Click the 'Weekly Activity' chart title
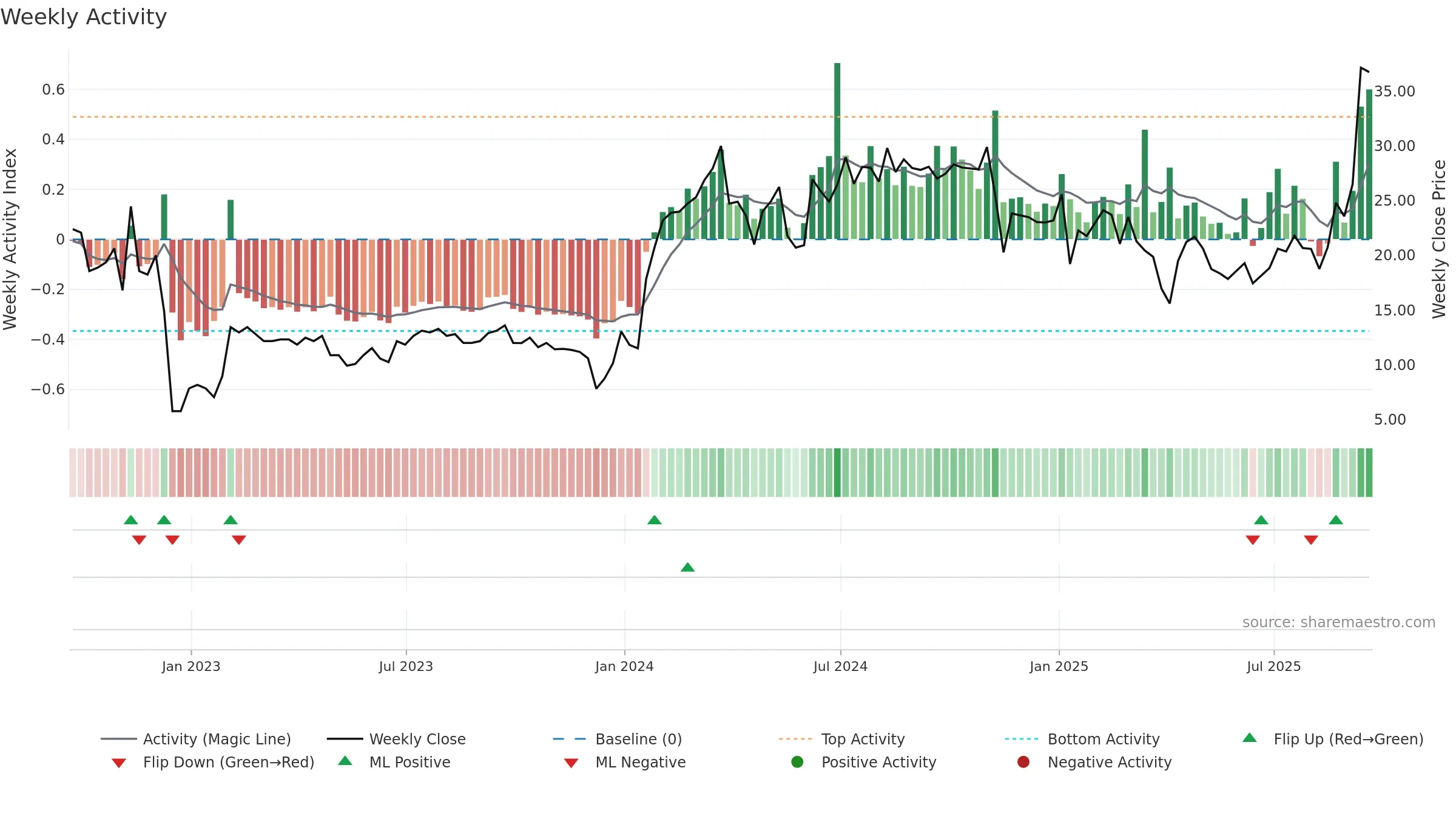 pos(83,17)
